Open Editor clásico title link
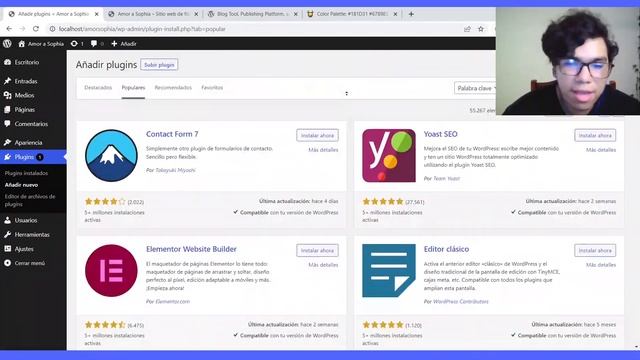This screenshot has width=640, height=360. (x=446, y=249)
